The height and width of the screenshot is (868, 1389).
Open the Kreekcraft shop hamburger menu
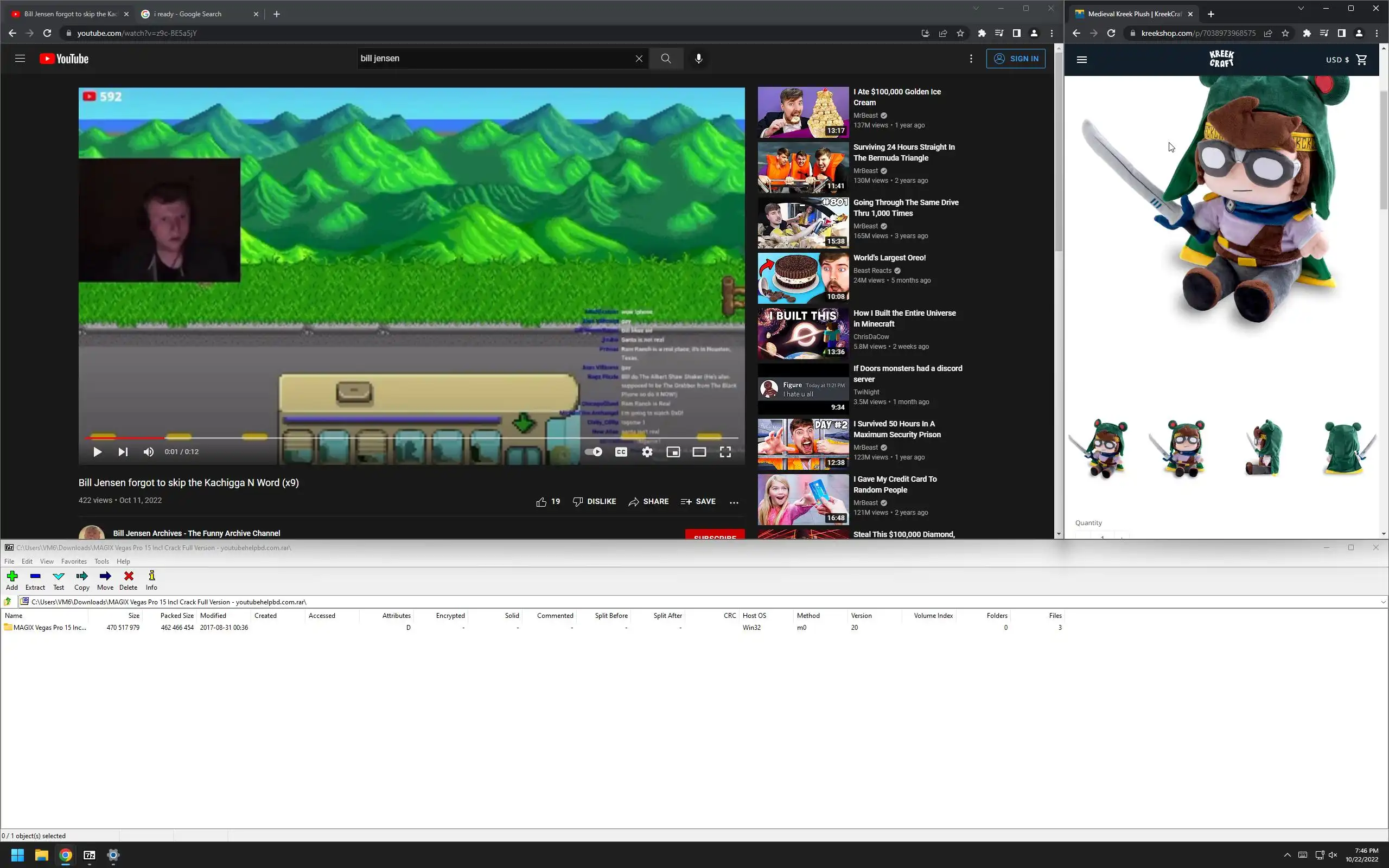[1081, 60]
